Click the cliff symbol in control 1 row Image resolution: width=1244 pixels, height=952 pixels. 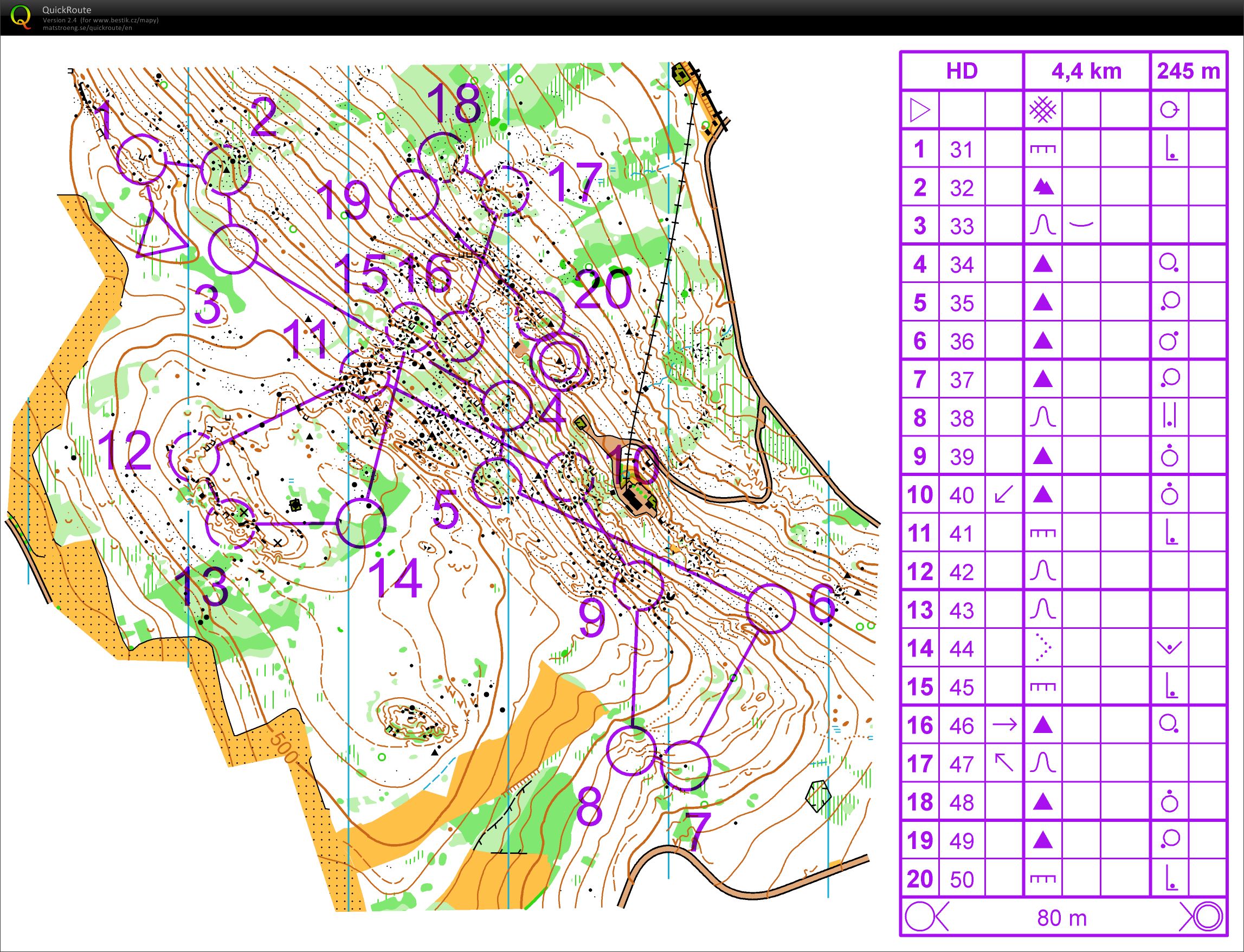click(x=1042, y=149)
